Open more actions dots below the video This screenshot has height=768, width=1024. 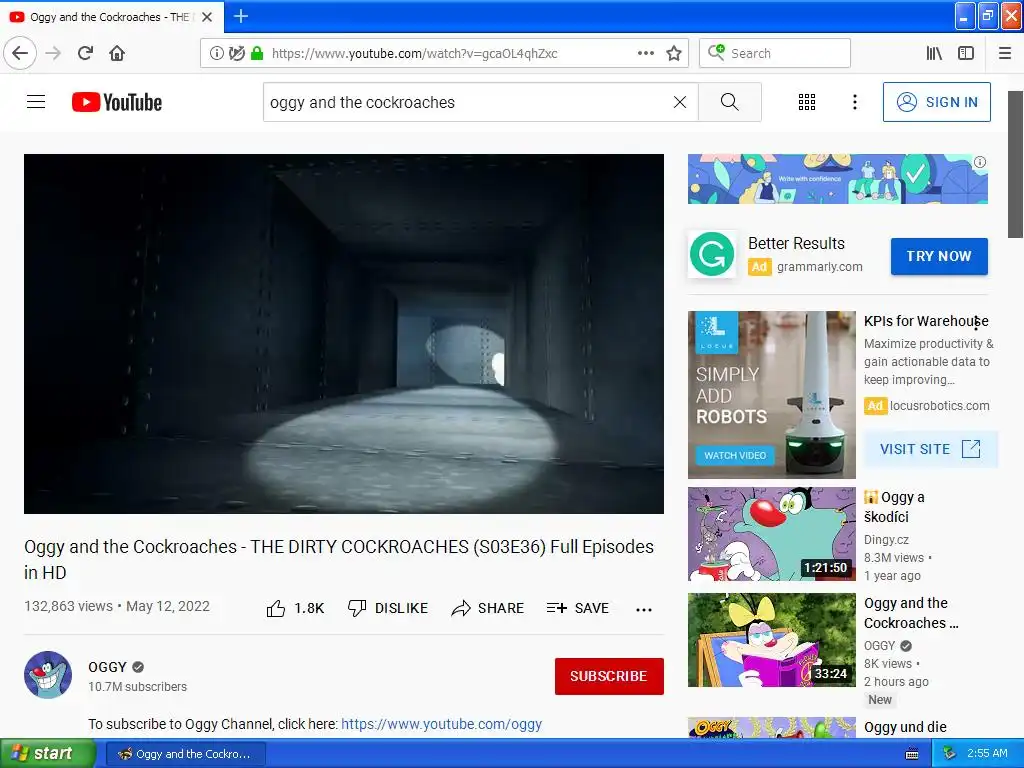click(x=644, y=609)
